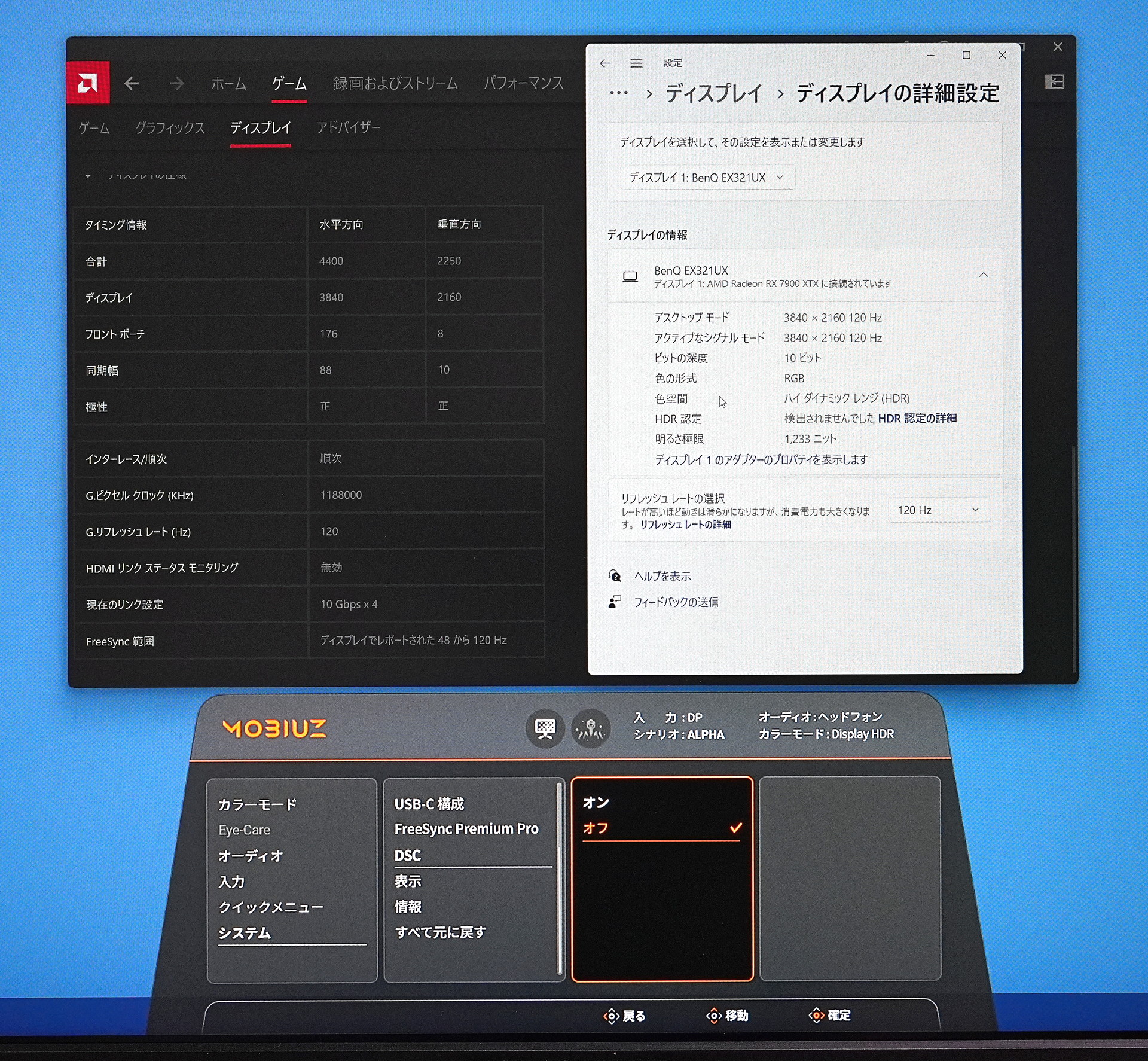The height and width of the screenshot is (1061, 1148).
Task: Open the リフレッシュ レートの詳細 link
Action: [x=685, y=525]
